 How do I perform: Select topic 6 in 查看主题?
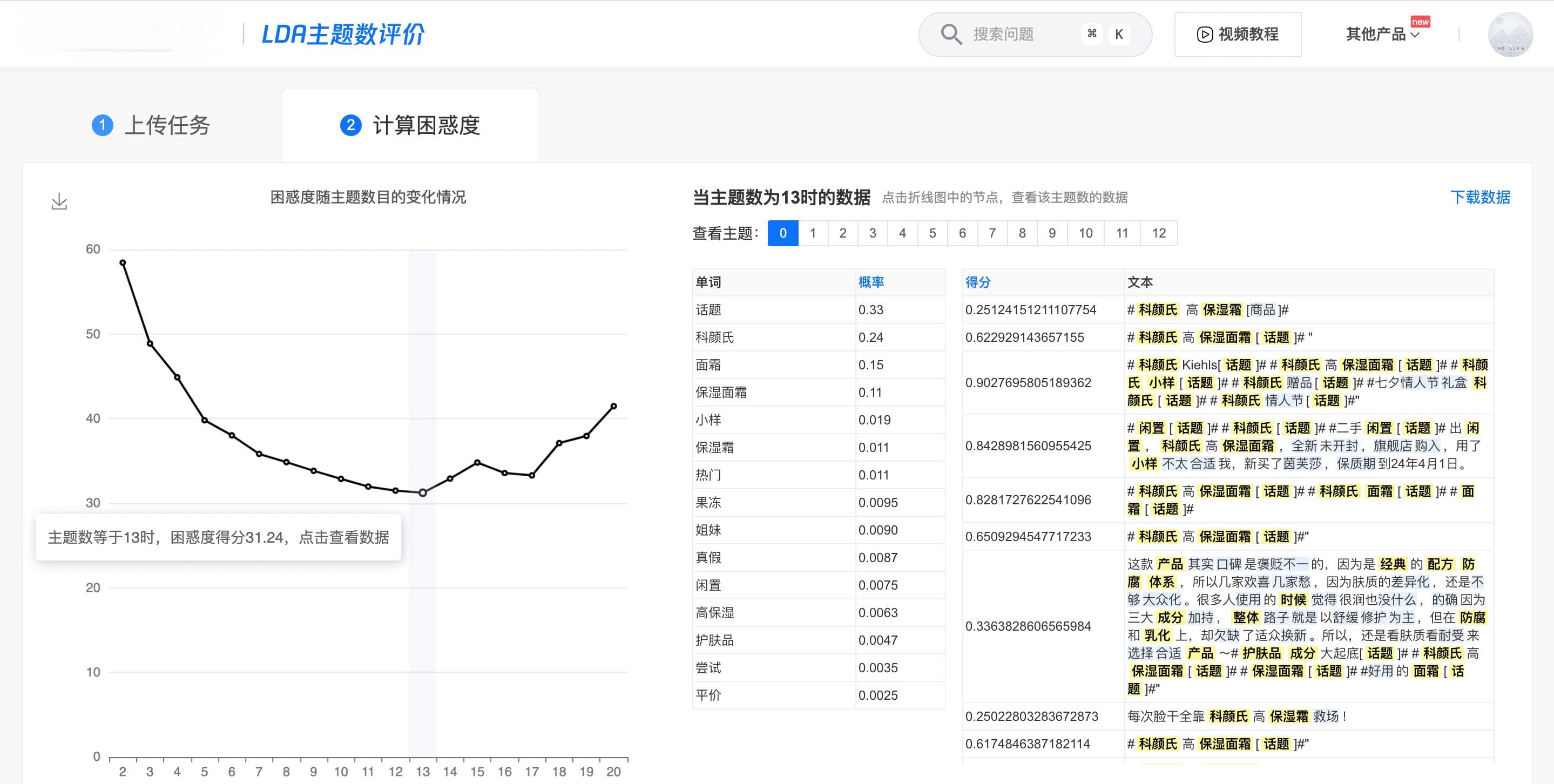(x=962, y=233)
